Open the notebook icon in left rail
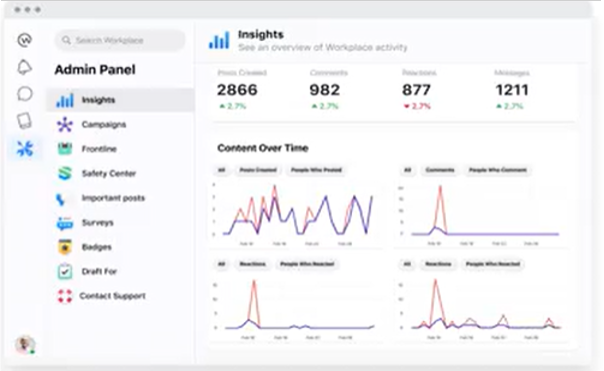Image resolution: width=604 pixels, height=371 pixels. [25, 121]
